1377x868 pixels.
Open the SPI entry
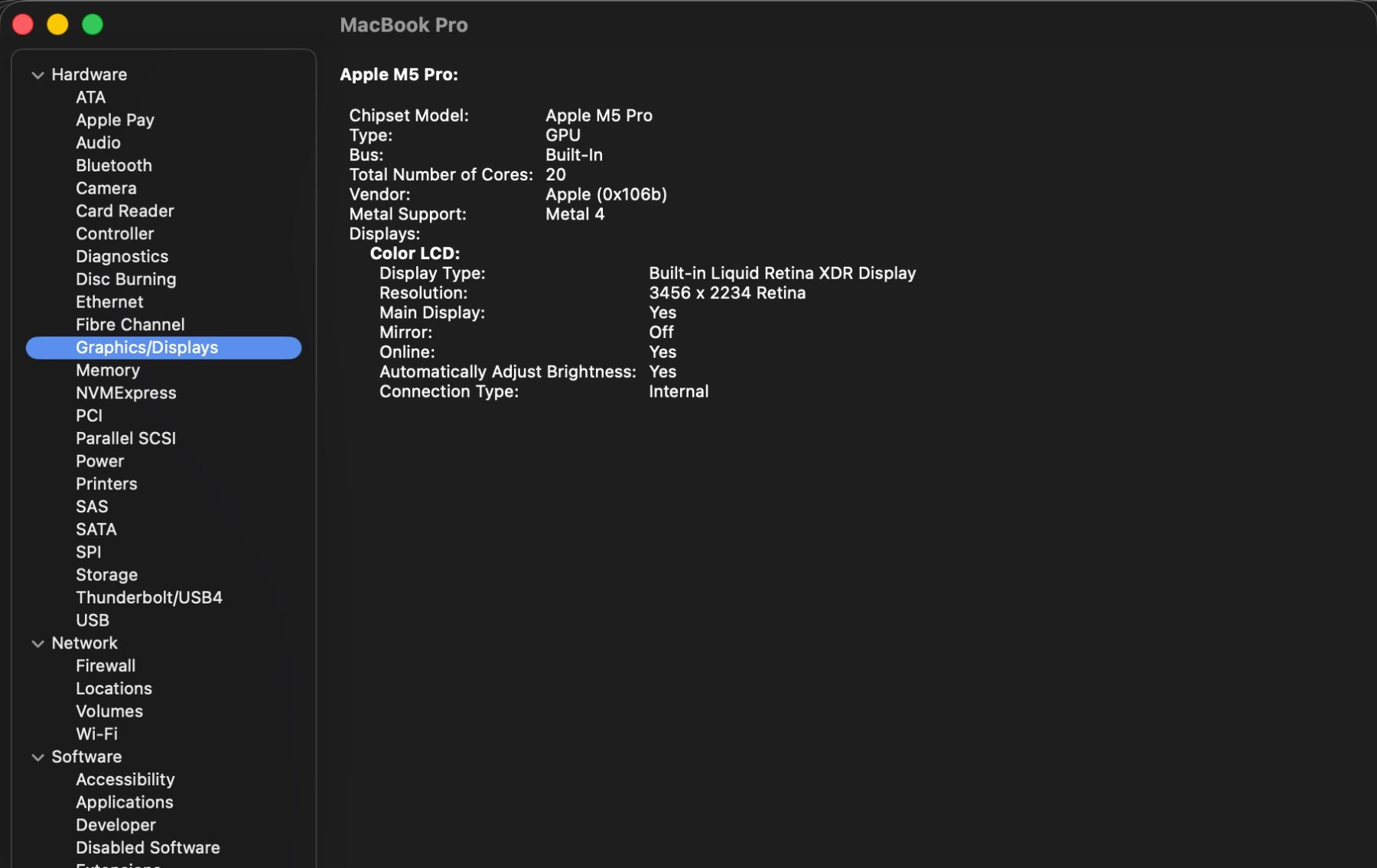88,552
